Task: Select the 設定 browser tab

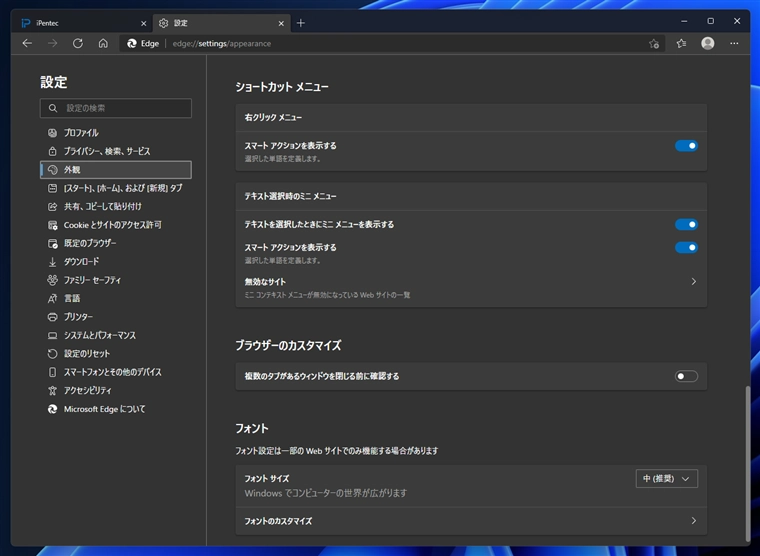Action: tap(222, 23)
